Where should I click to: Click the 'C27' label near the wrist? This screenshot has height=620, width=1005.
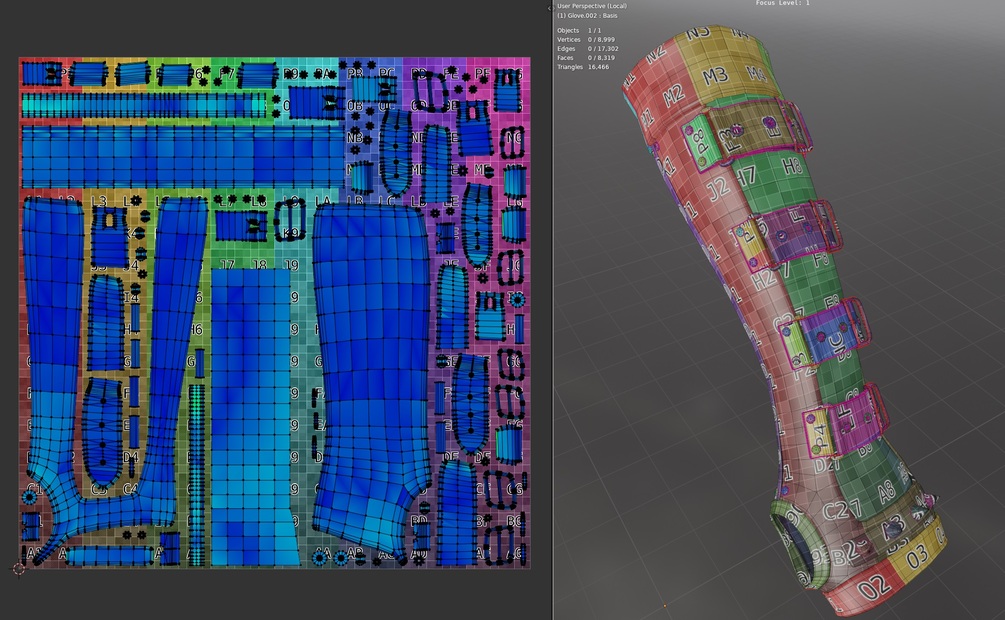842,511
